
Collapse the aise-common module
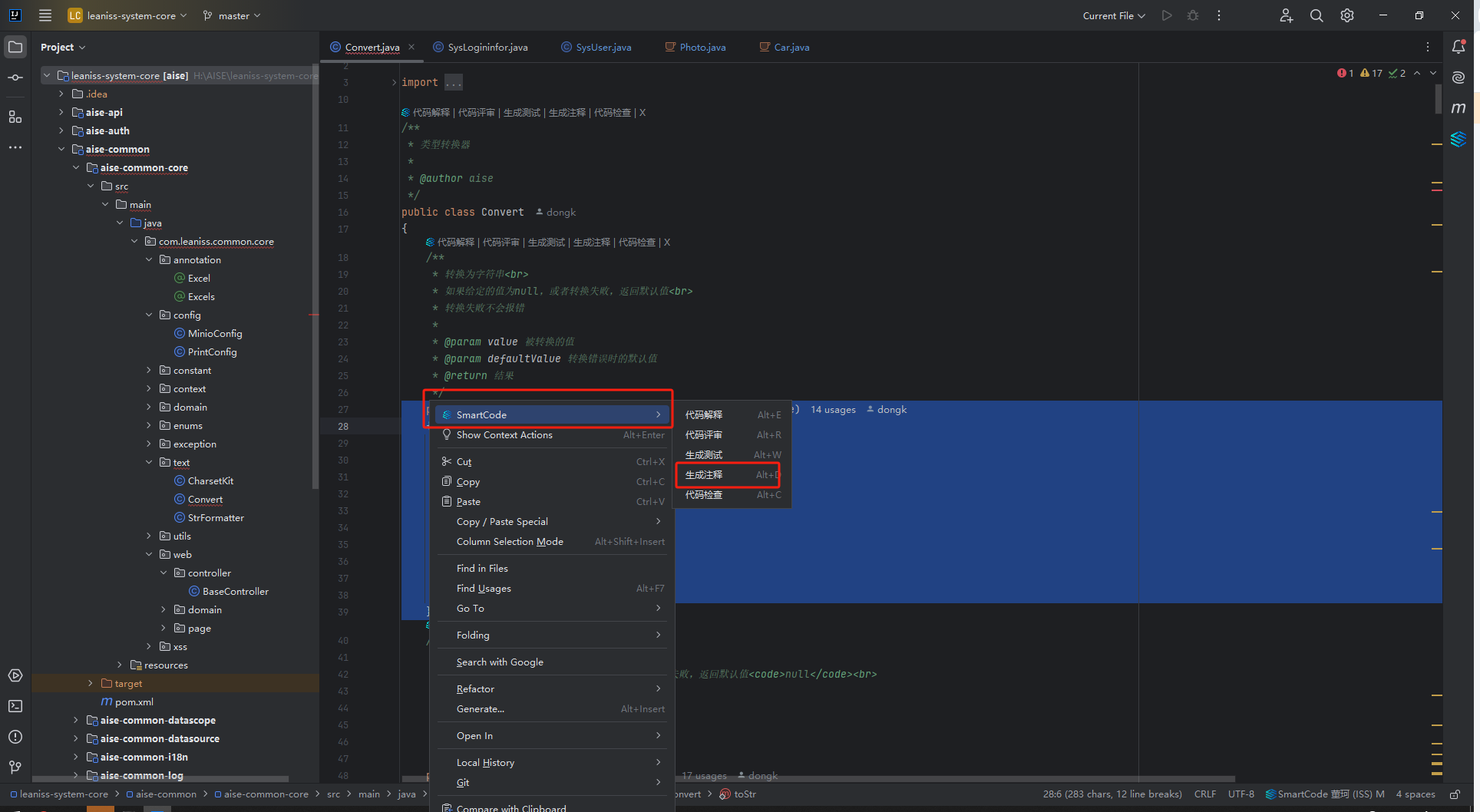click(61, 149)
